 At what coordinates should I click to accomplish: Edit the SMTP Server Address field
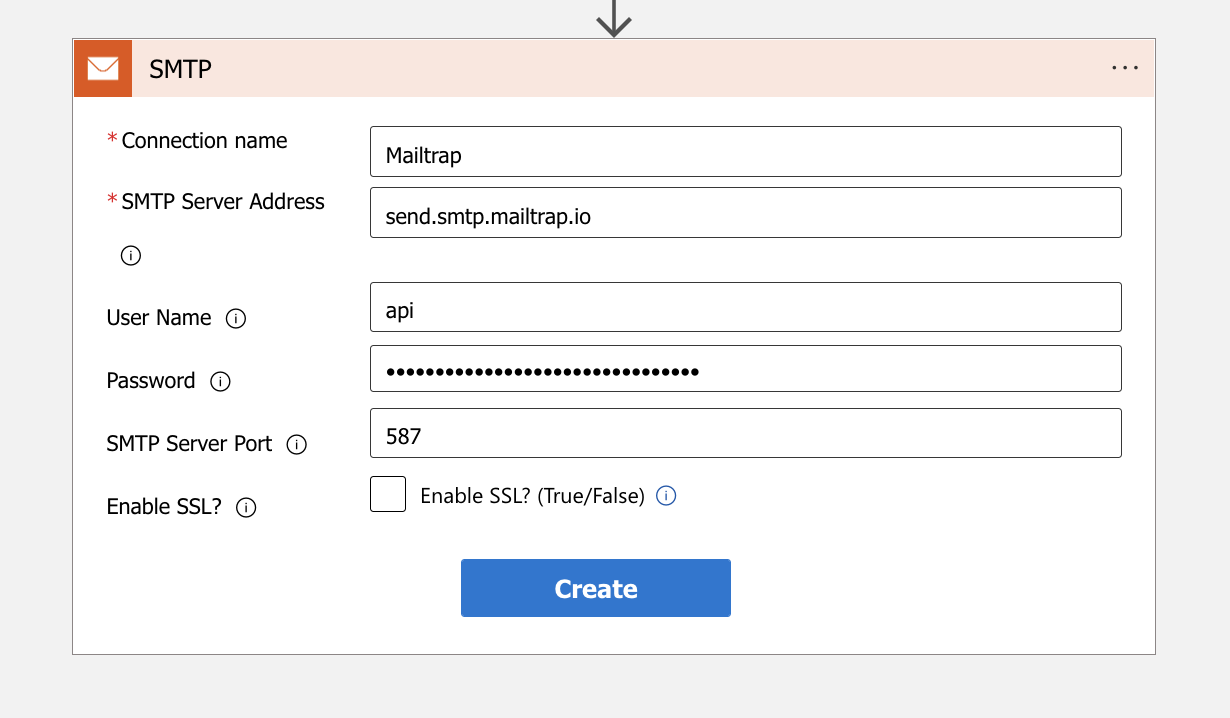tap(746, 212)
